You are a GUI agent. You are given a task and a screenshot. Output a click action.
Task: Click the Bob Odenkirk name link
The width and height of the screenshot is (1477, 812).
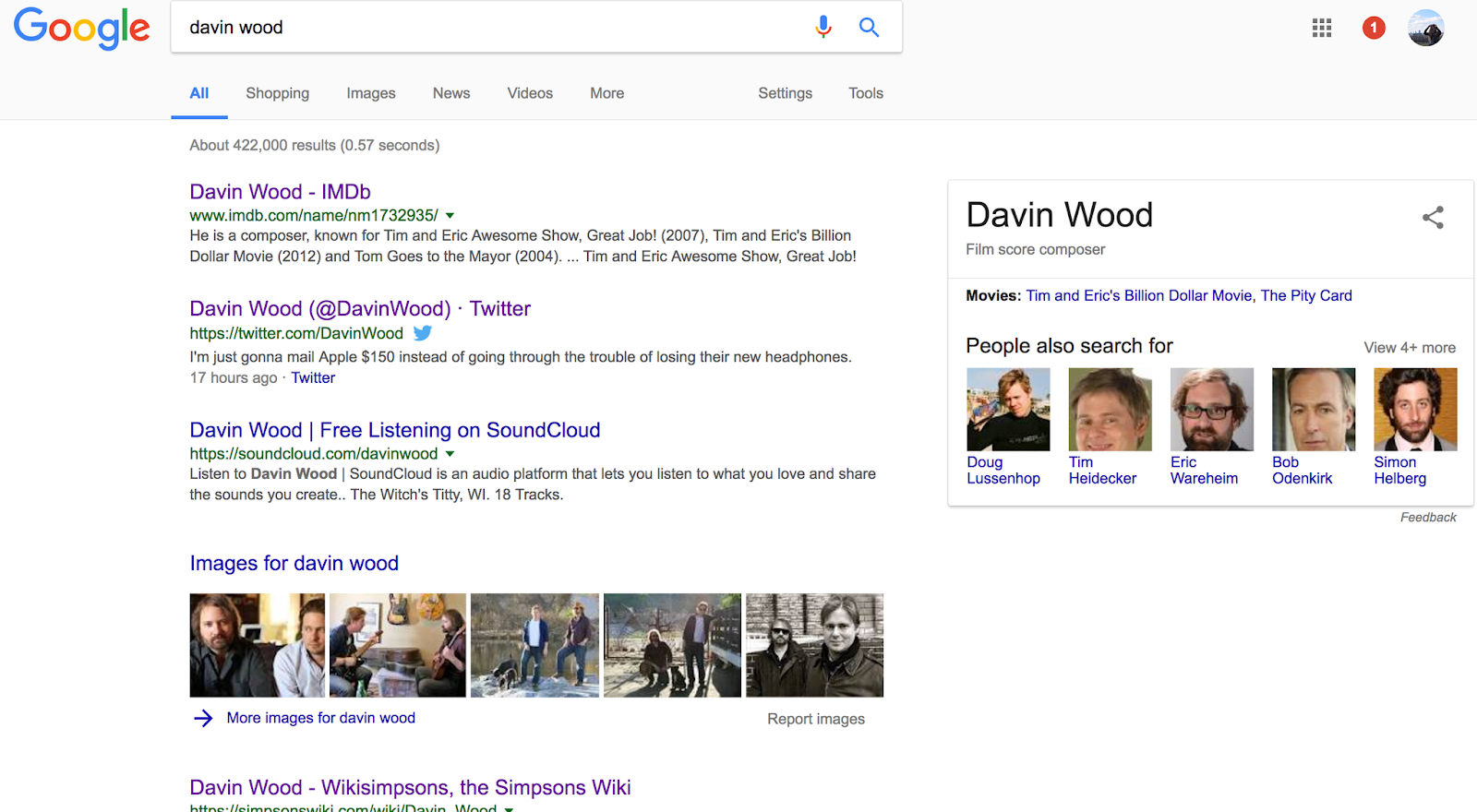point(1302,471)
